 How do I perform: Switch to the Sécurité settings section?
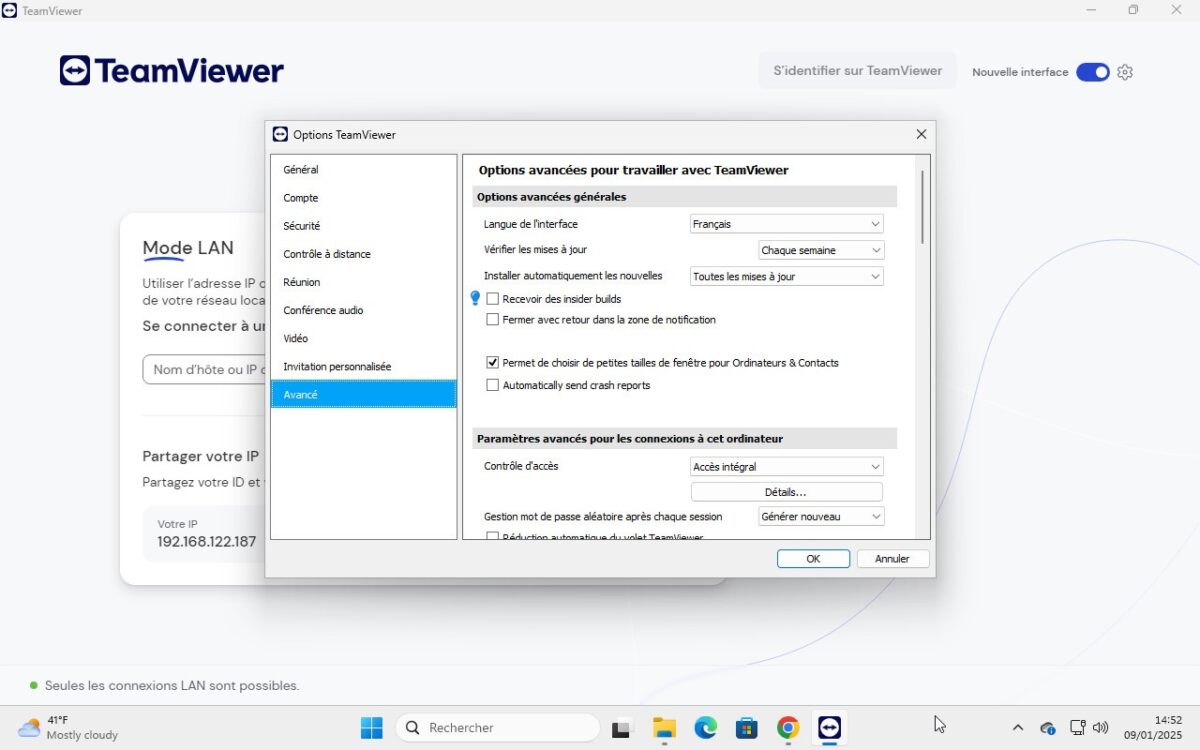pyautogui.click(x=301, y=225)
